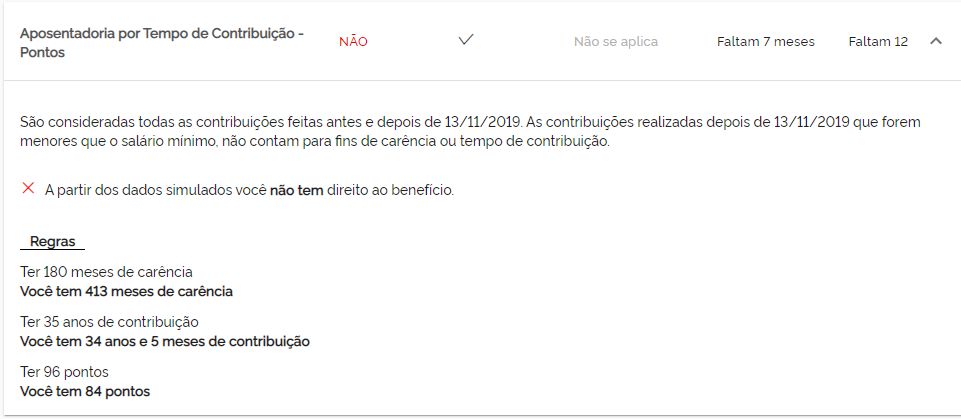Click the red X icon beside the message
The width and height of the screenshot is (961, 419).
[x=28, y=188]
